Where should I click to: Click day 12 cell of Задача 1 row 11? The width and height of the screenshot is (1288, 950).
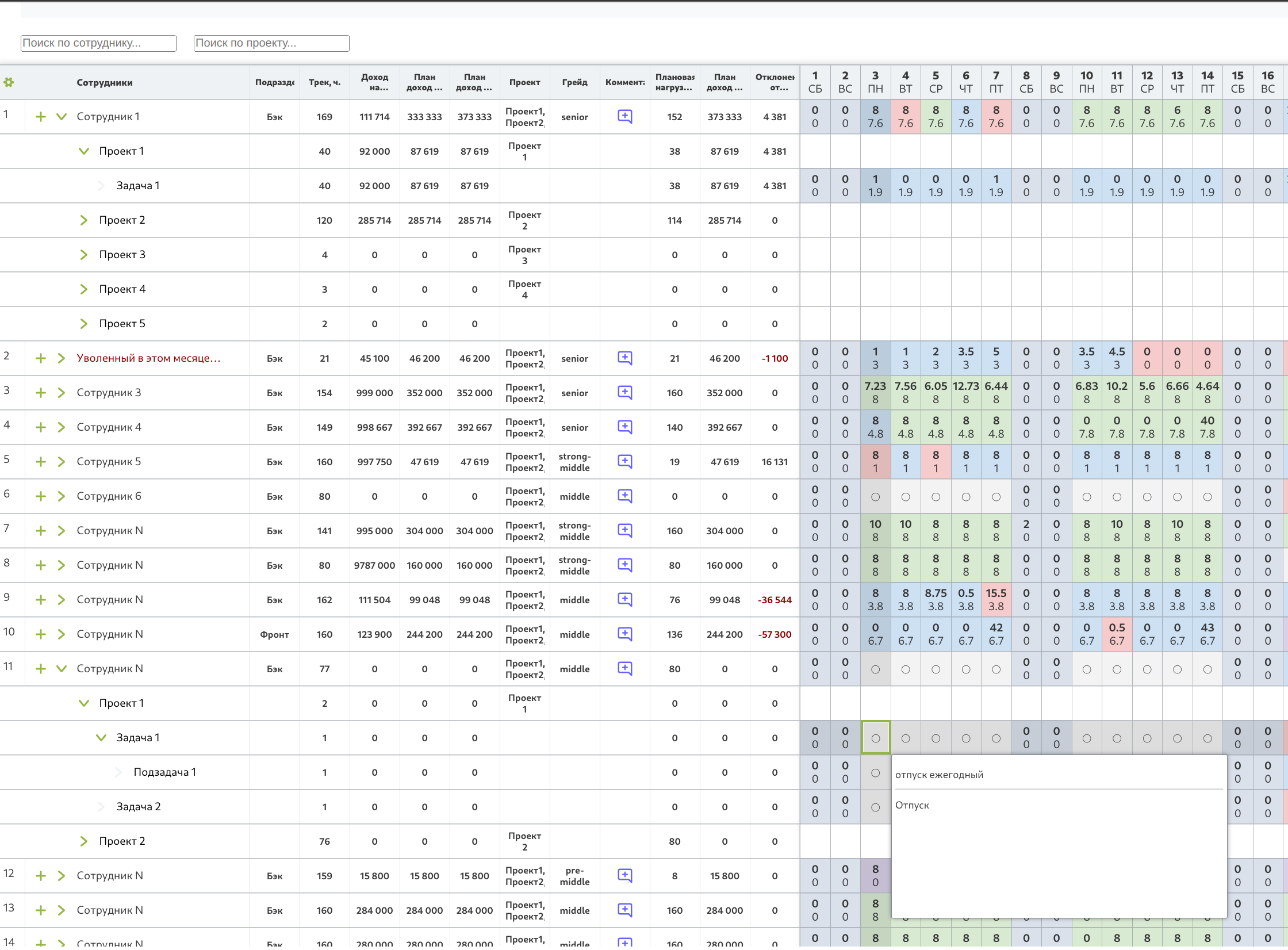tap(1147, 738)
